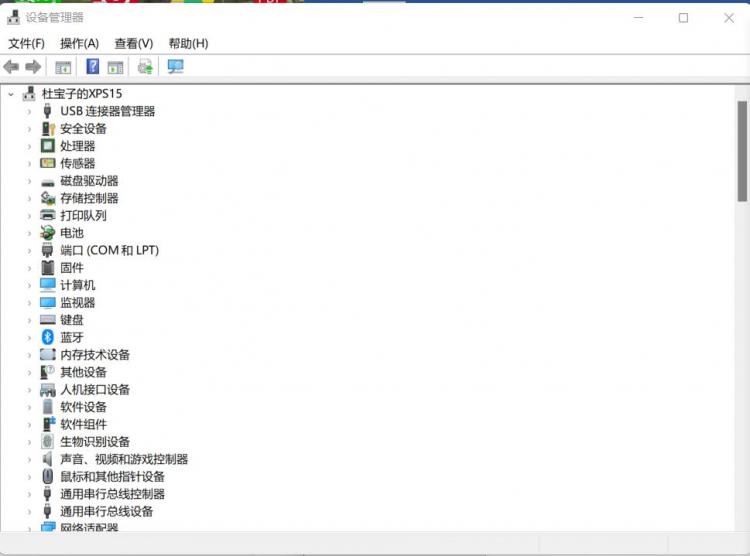The width and height of the screenshot is (750, 556).
Task: Expand the 监视器 tree node
Action: [29, 303]
